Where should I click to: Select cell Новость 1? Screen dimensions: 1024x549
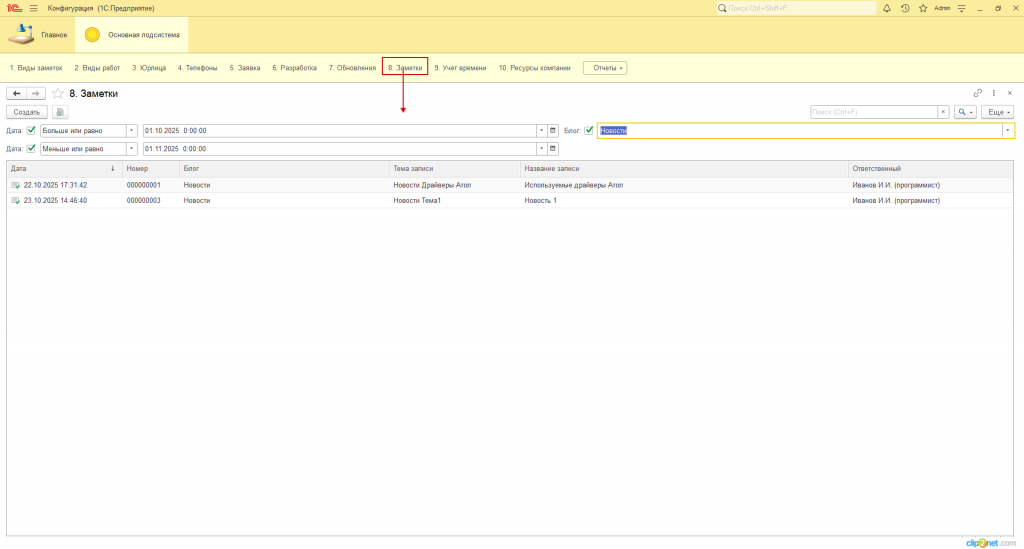click(x=684, y=201)
